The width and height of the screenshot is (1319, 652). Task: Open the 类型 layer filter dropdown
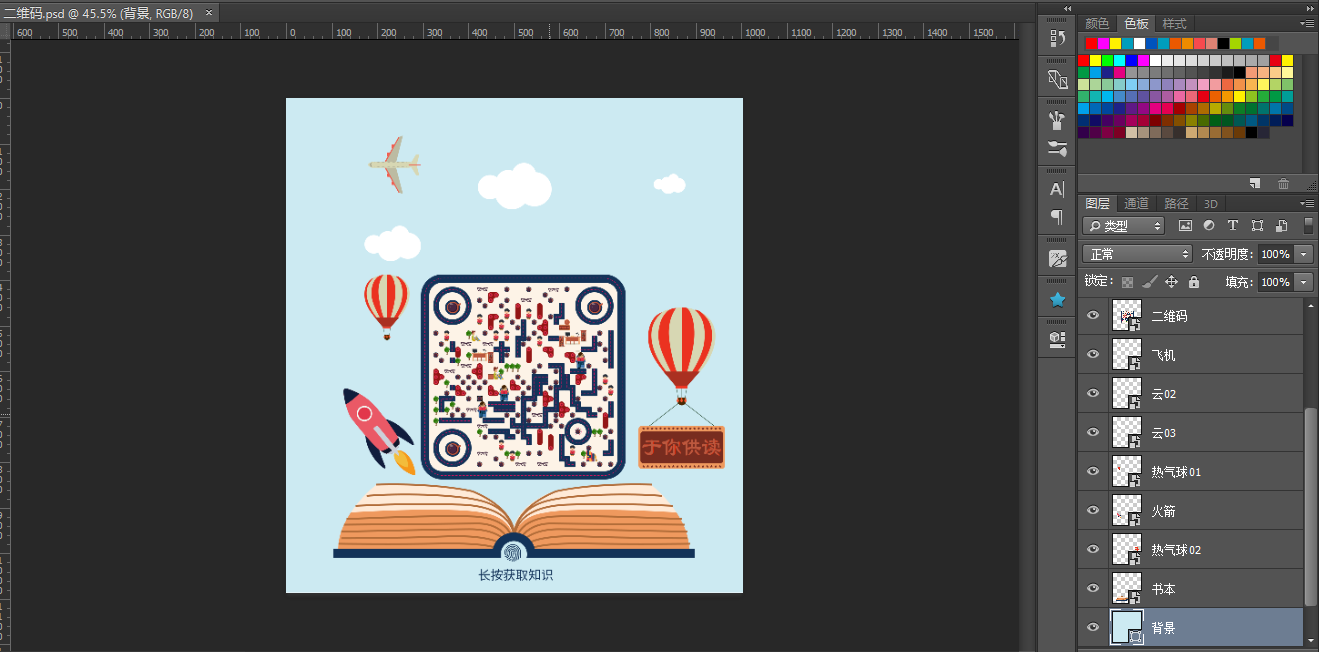(x=1124, y=226)
